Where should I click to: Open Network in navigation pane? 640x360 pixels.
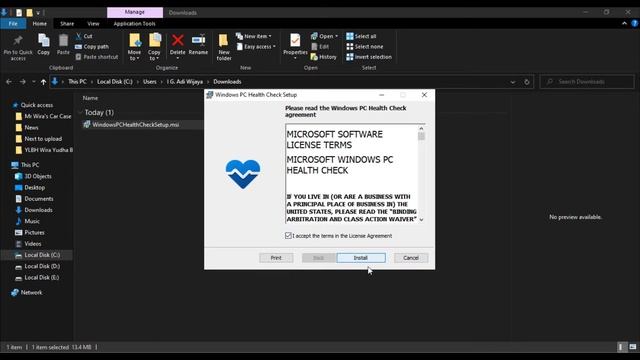click(x=31, y=293)
